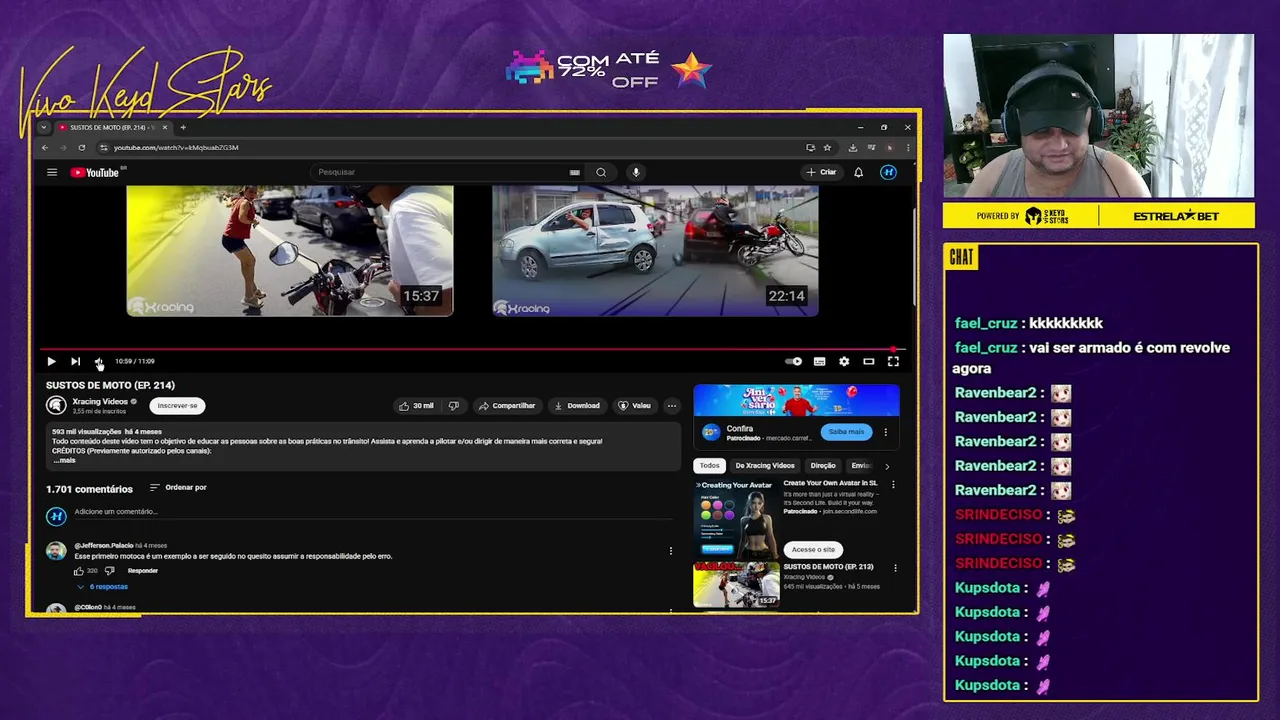This screenshot has height=720, width=1280.
Task: Like the video with 30 mil
Action: pos(416,405)
